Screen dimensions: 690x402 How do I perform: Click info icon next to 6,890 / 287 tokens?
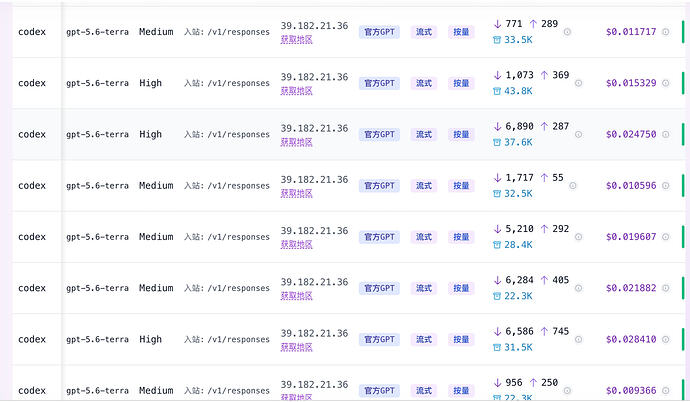[x=578, y=134]
